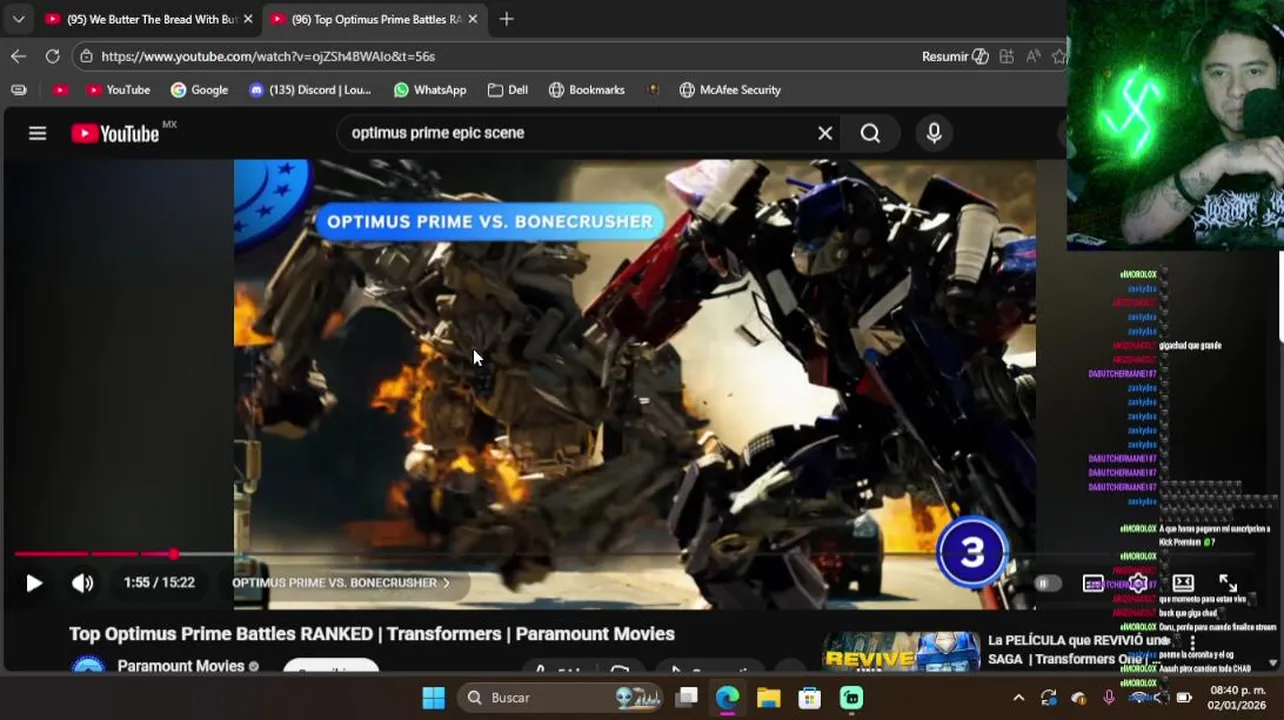Open the YouTube bookmark
The width and height of the screenshot is (1284, 720).
tap(118, 90)
